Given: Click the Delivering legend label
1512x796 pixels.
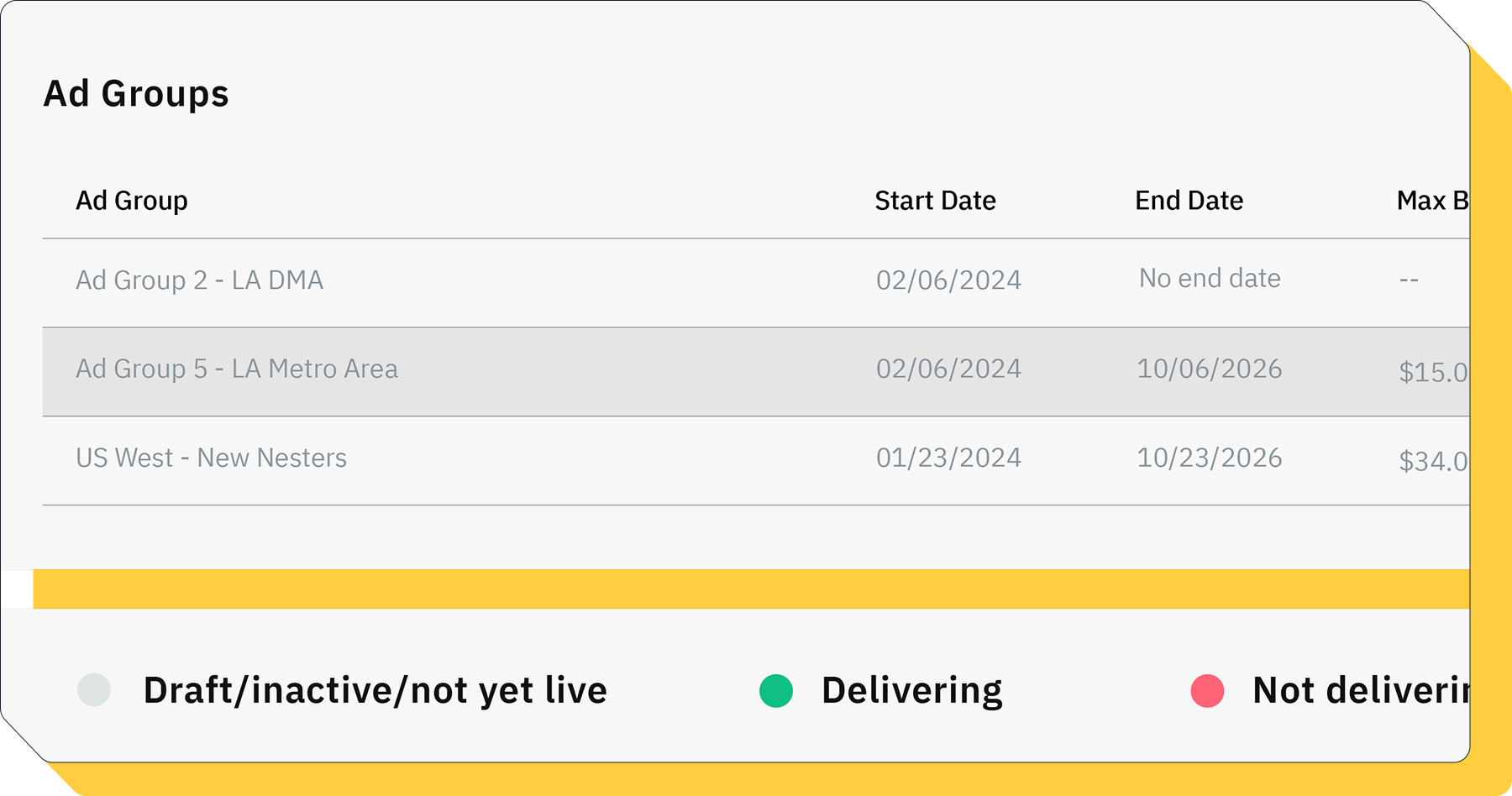Looking at the screenshot, I should tap(912, 691).
